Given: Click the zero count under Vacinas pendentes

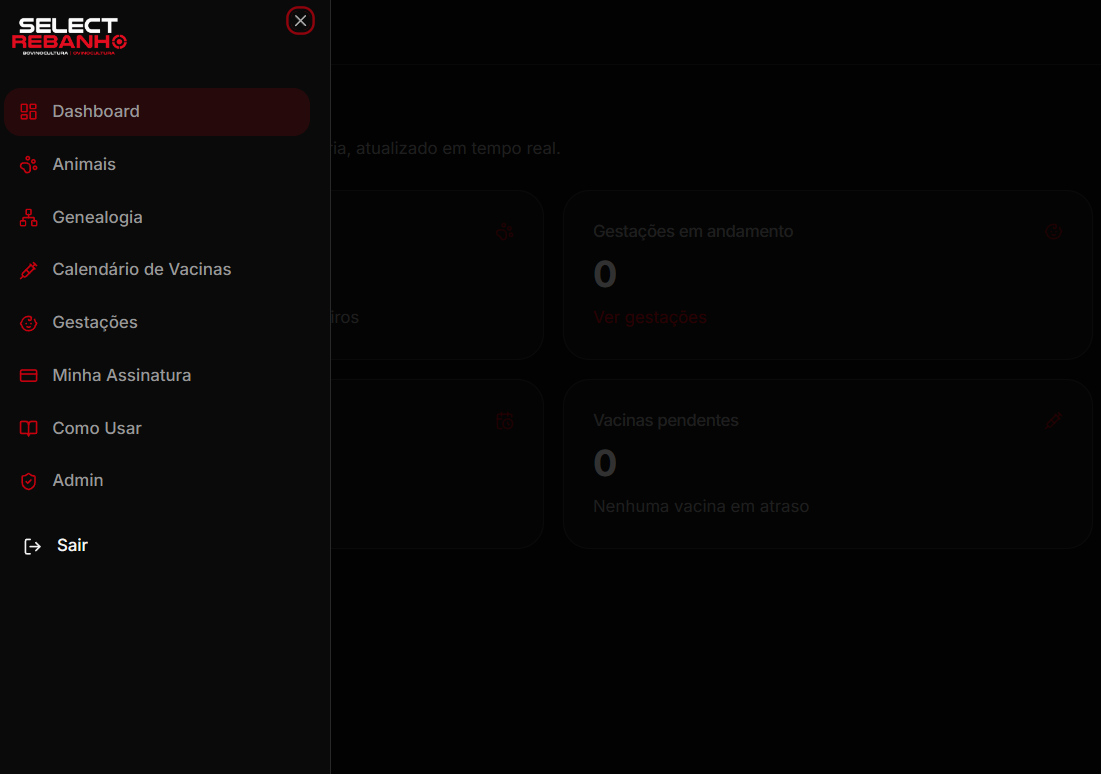Looking at the screenshot, I should click(605, 464).
